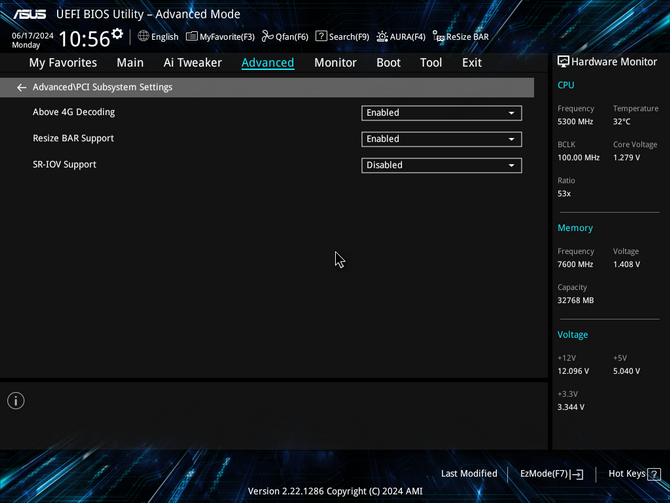The height and width of the screenshot is (503, 670).
Task: Toggle the ReSize BAR icon in top bar
Action: point(438,36)
